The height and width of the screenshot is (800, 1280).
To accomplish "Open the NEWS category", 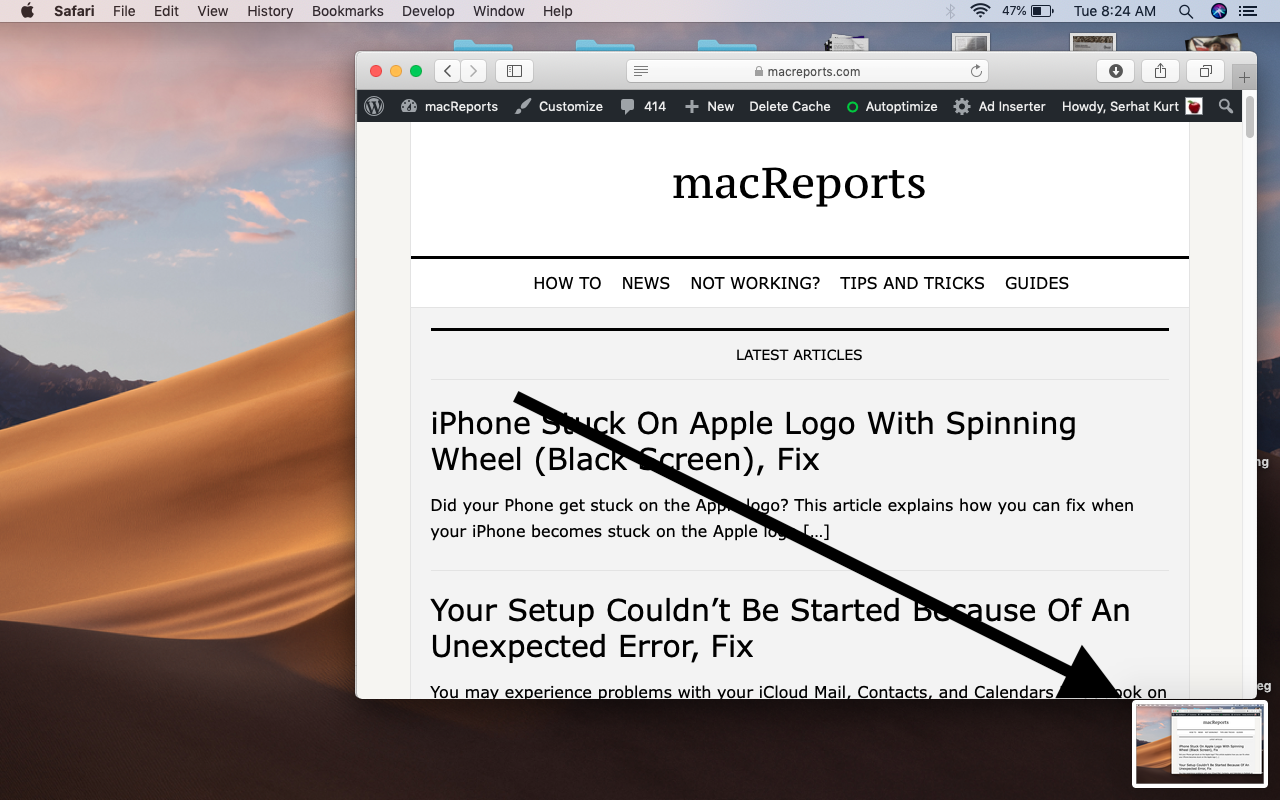I will 646,283.
